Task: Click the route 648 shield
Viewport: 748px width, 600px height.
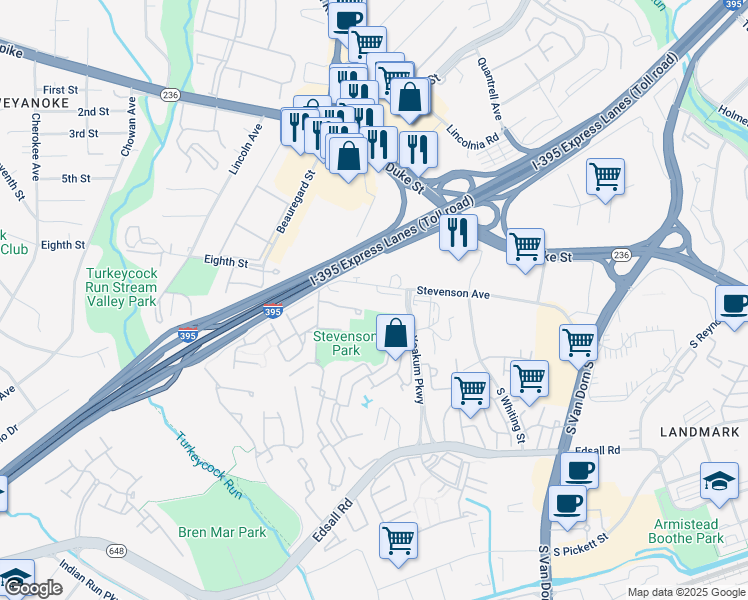Action: click(116, 551)
